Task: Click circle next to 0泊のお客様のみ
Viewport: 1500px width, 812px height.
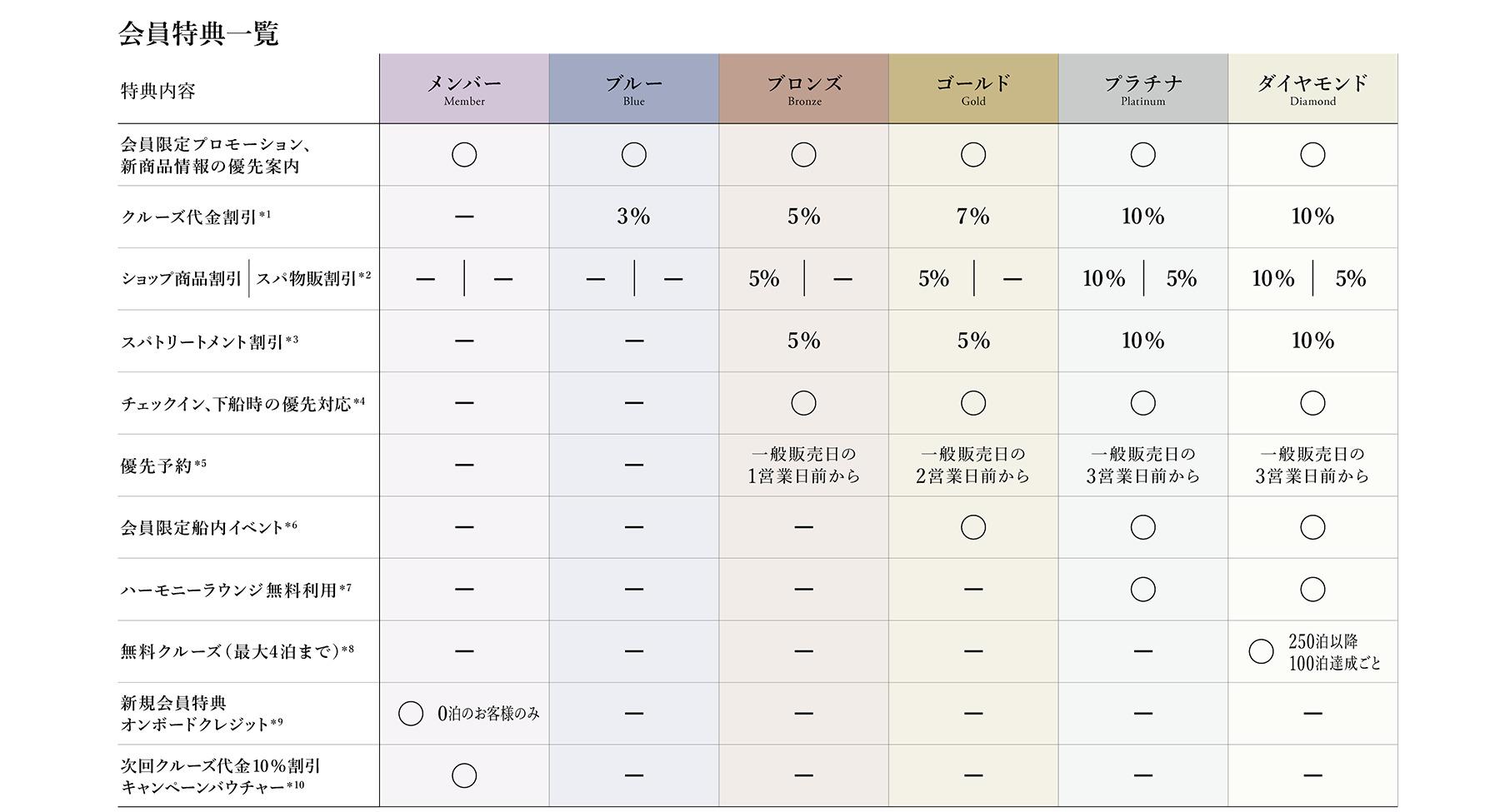Action: click(x=411, y=714)
